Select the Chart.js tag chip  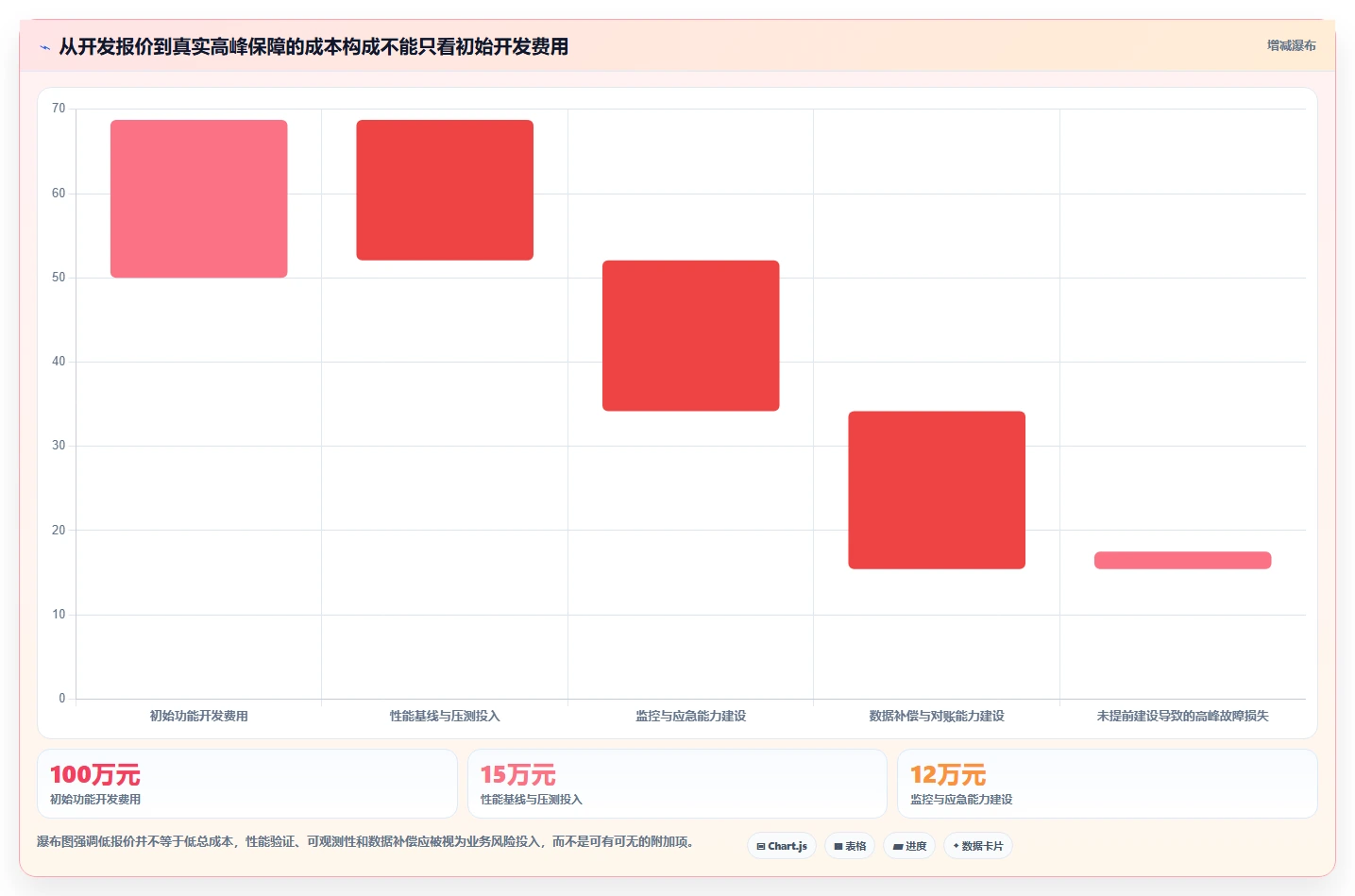pos(782,846)
